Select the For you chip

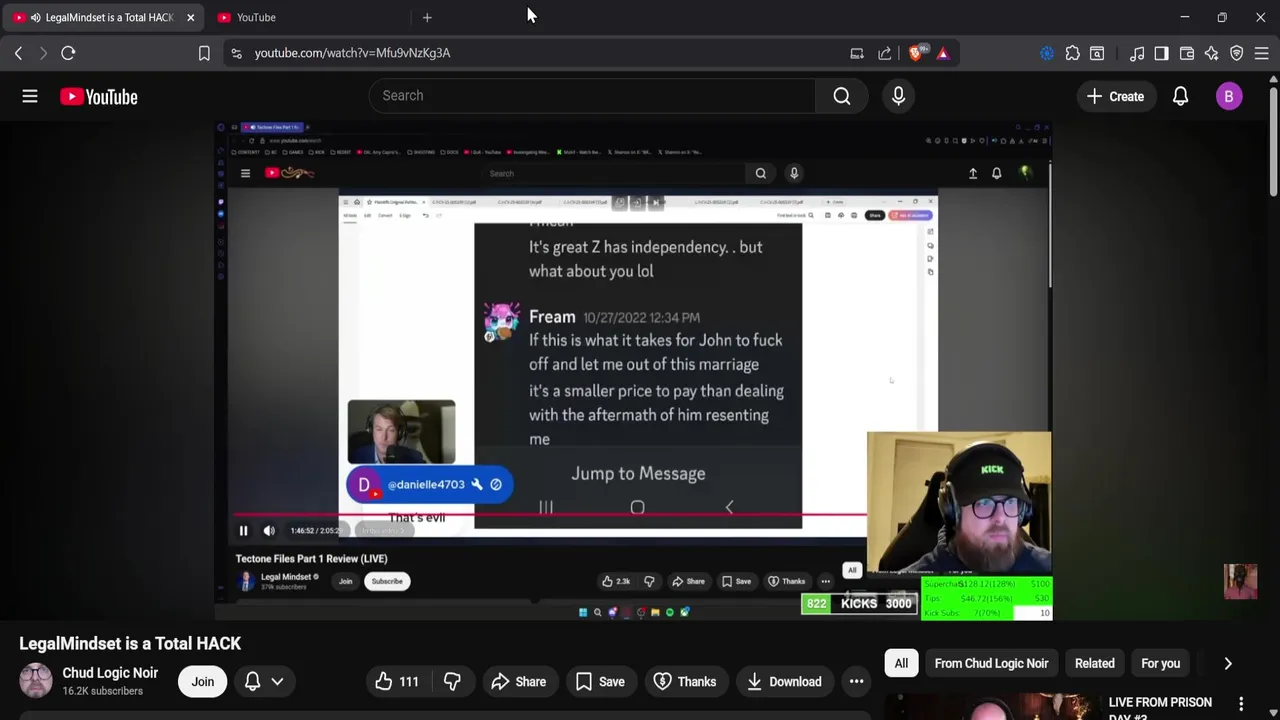pos(1160,663)
